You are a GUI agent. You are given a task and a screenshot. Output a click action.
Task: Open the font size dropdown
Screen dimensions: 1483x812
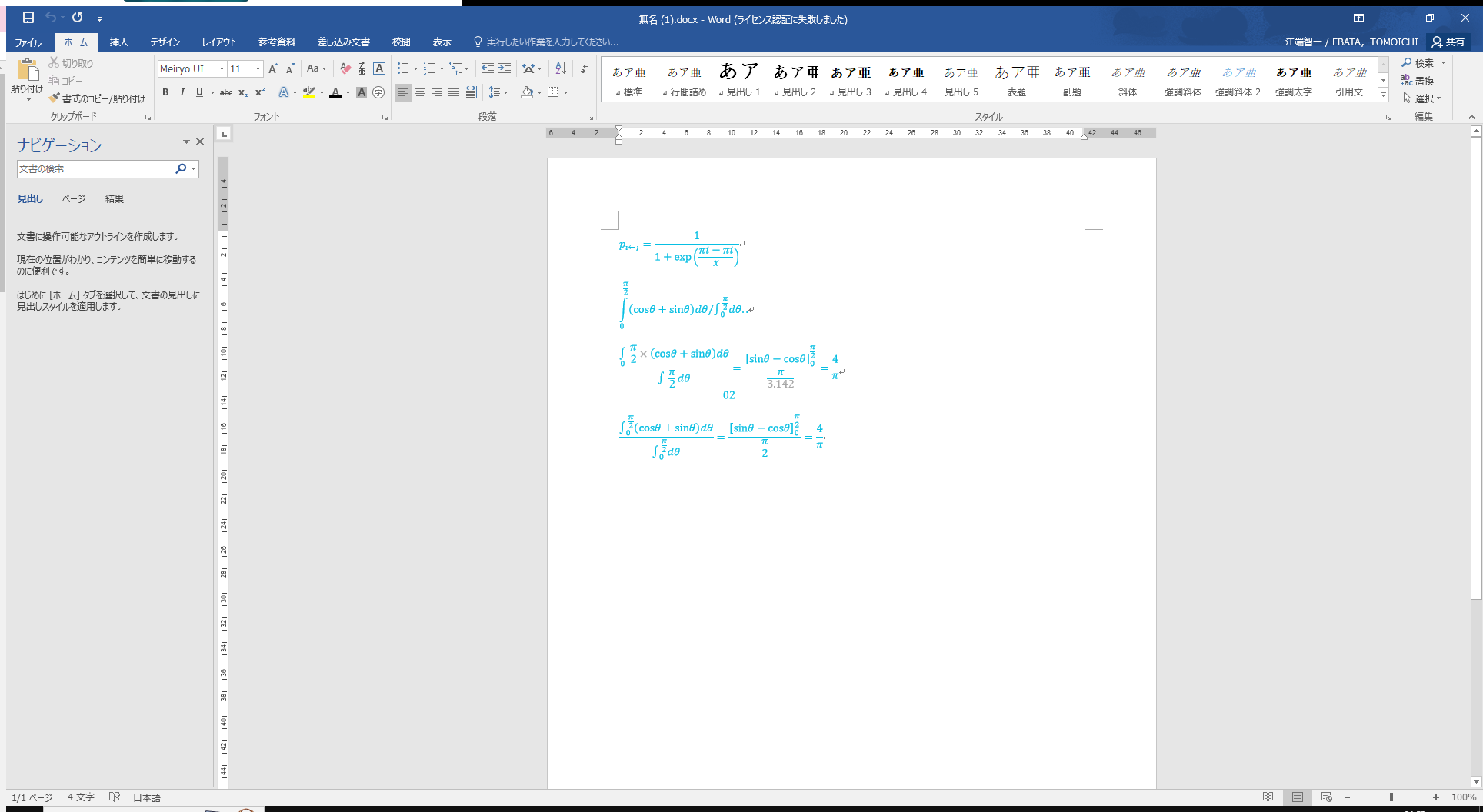(x=258, y=69)
